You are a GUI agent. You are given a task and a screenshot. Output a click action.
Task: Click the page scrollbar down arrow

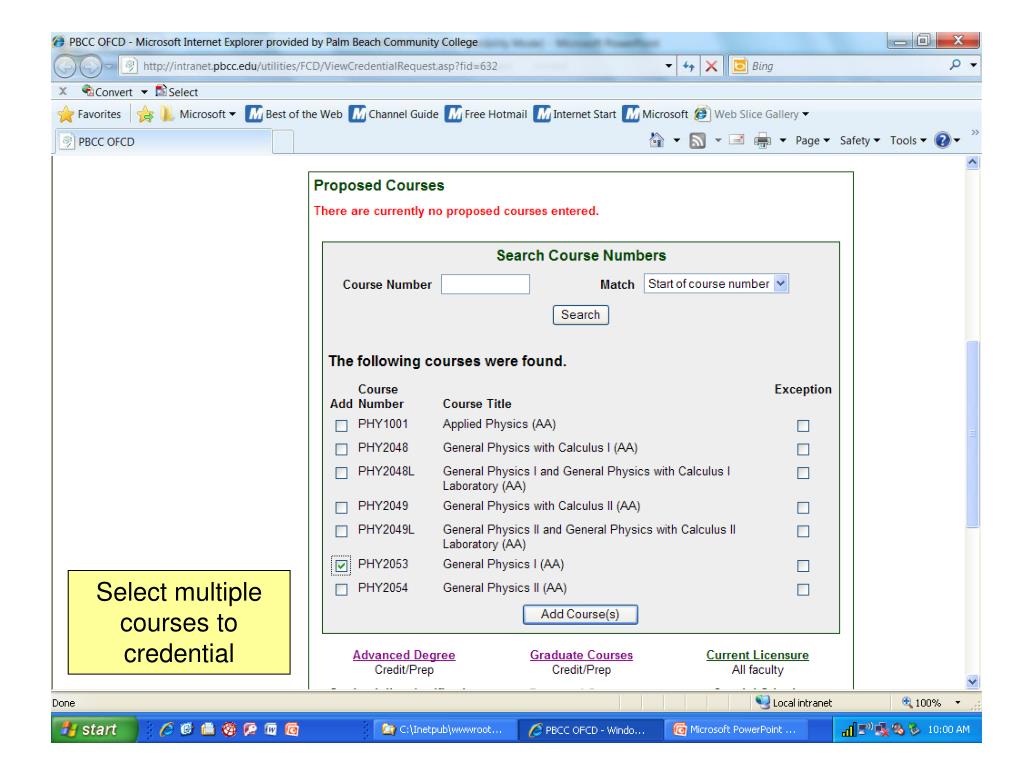(972, 681)
